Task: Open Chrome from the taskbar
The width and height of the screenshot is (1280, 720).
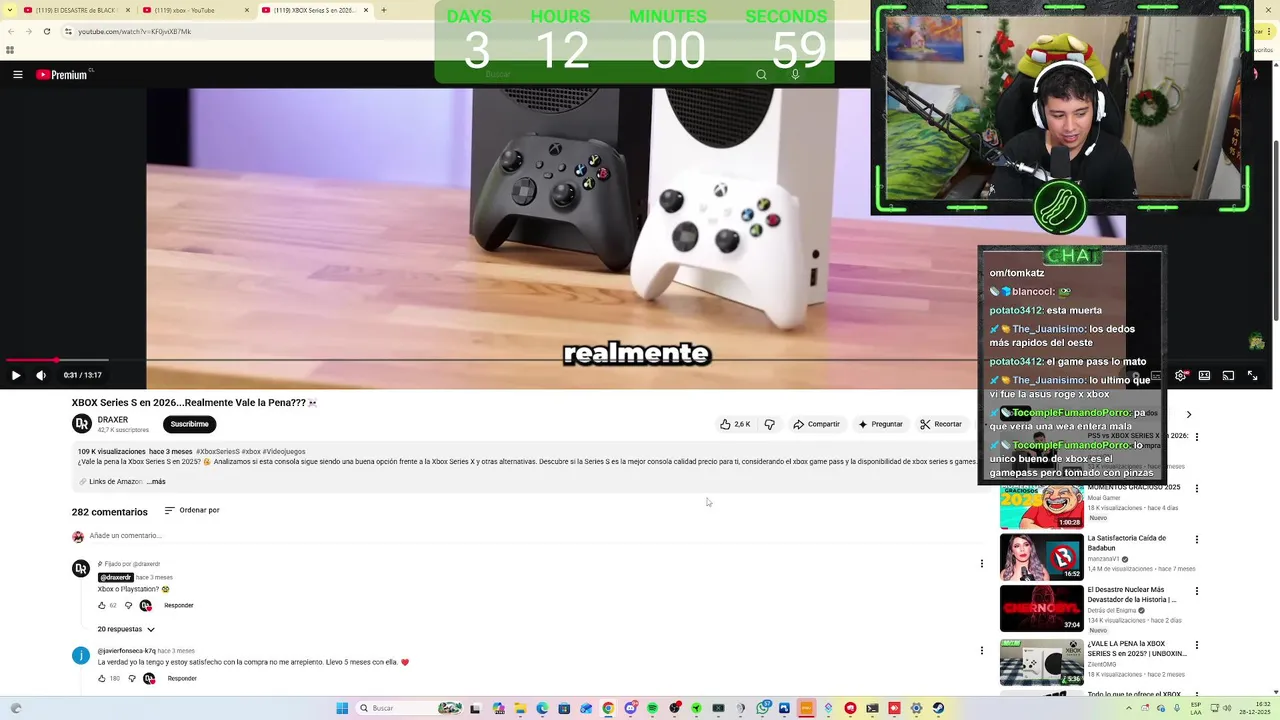Action: point(608,708)
